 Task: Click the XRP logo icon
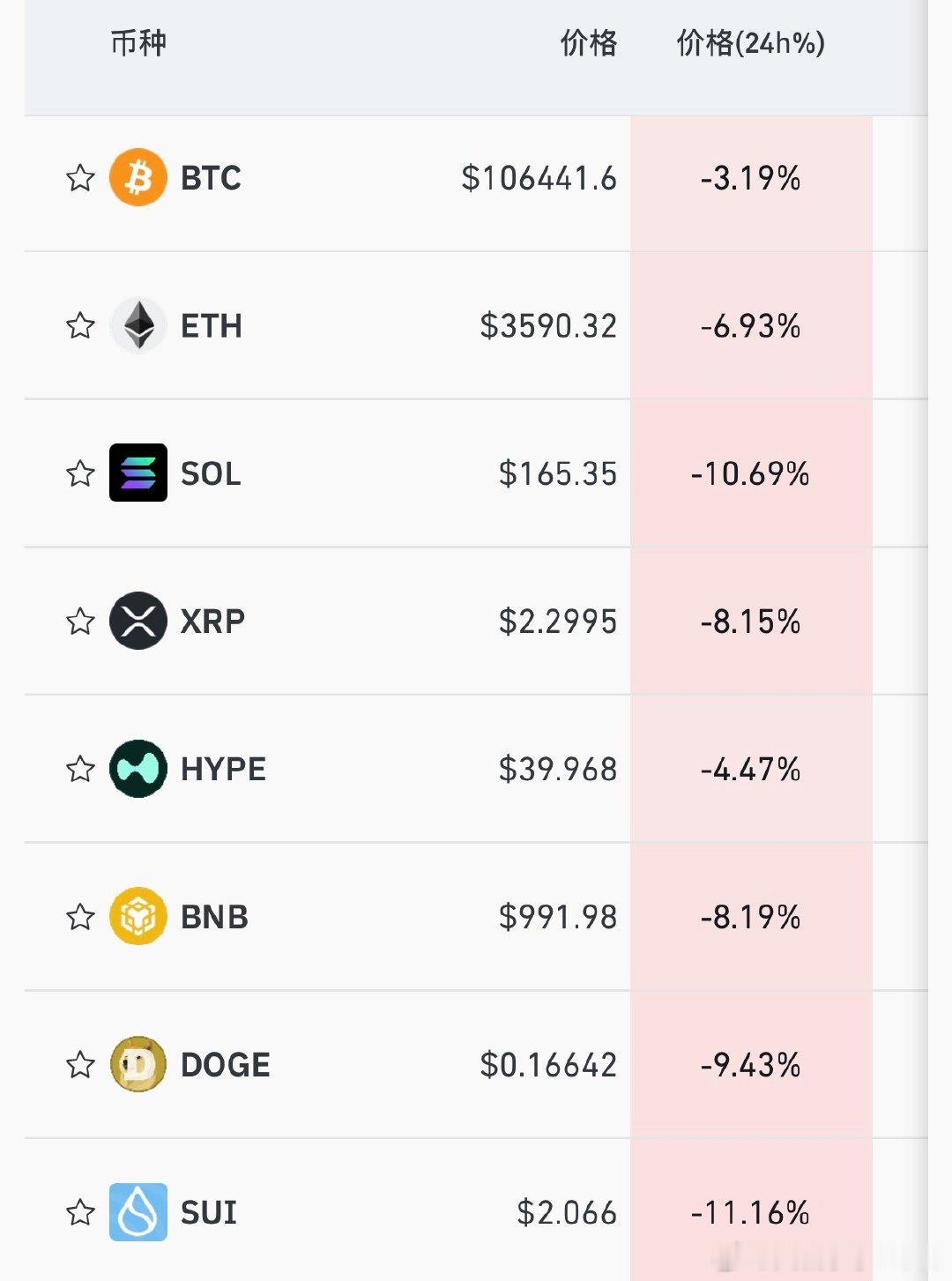click(138, 621)
